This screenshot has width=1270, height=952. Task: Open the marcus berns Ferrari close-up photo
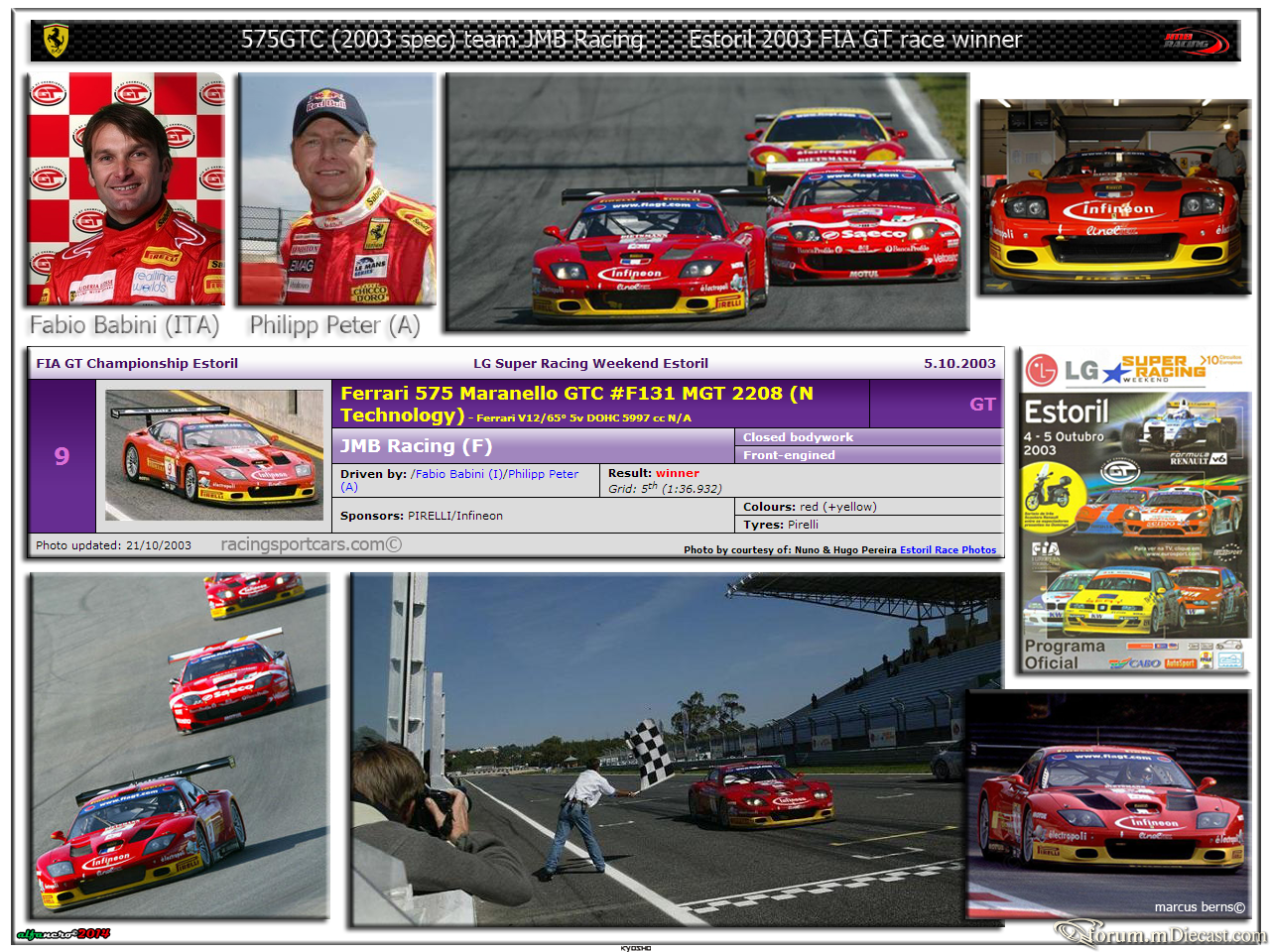coord(1108,804)
